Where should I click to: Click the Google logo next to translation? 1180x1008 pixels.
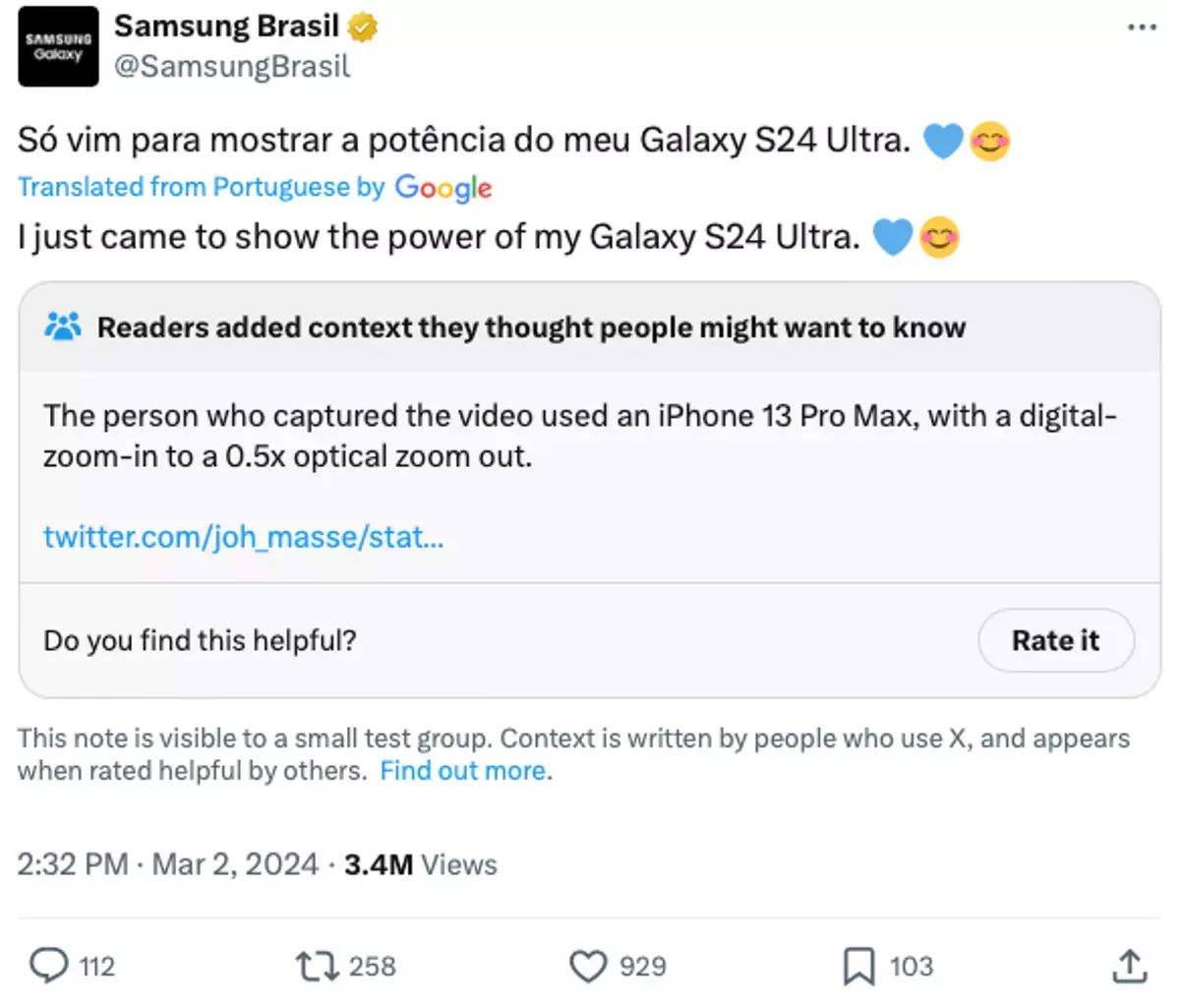tap(442, 189)
